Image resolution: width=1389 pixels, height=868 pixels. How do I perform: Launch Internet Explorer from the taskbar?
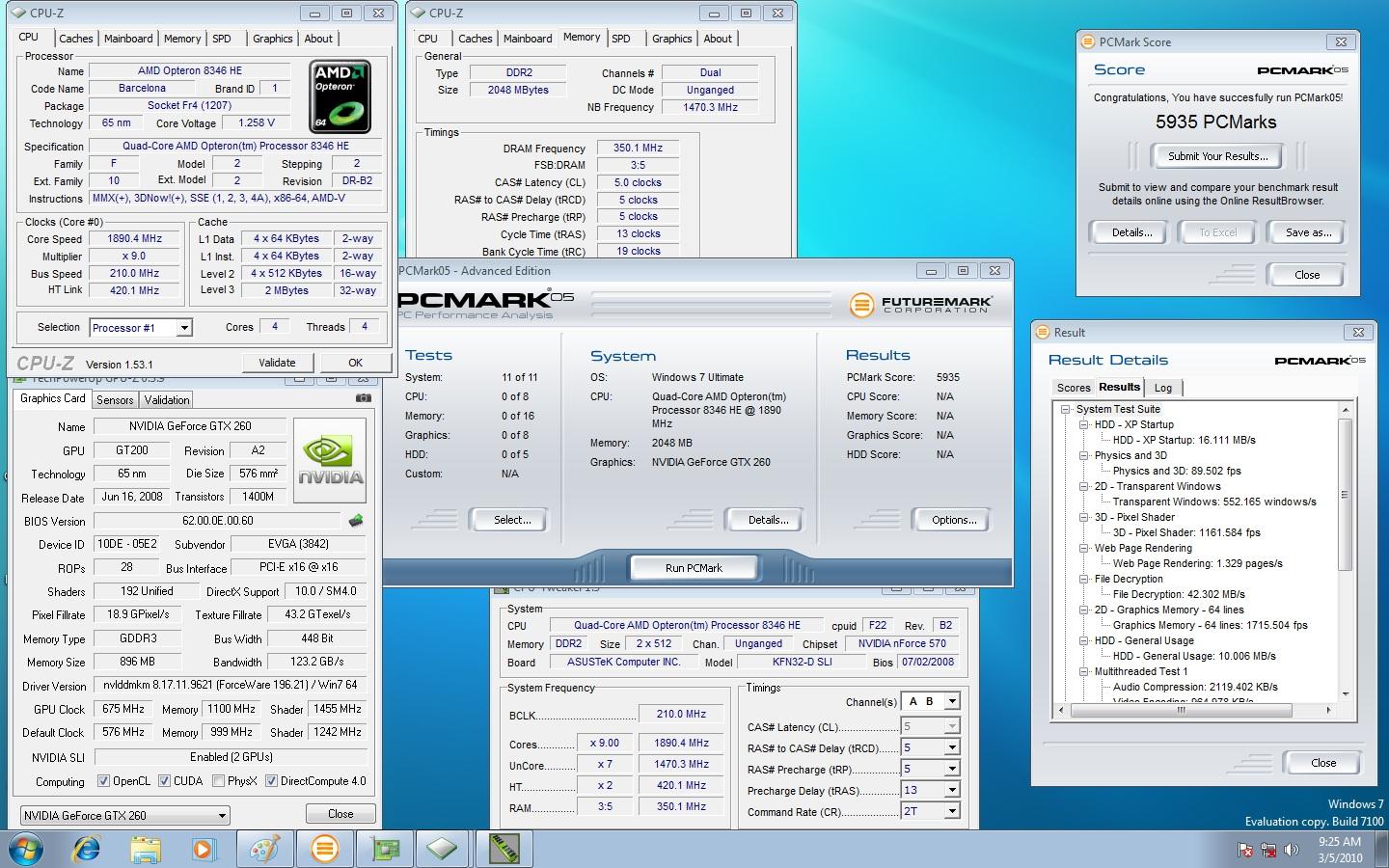point(87,849)
